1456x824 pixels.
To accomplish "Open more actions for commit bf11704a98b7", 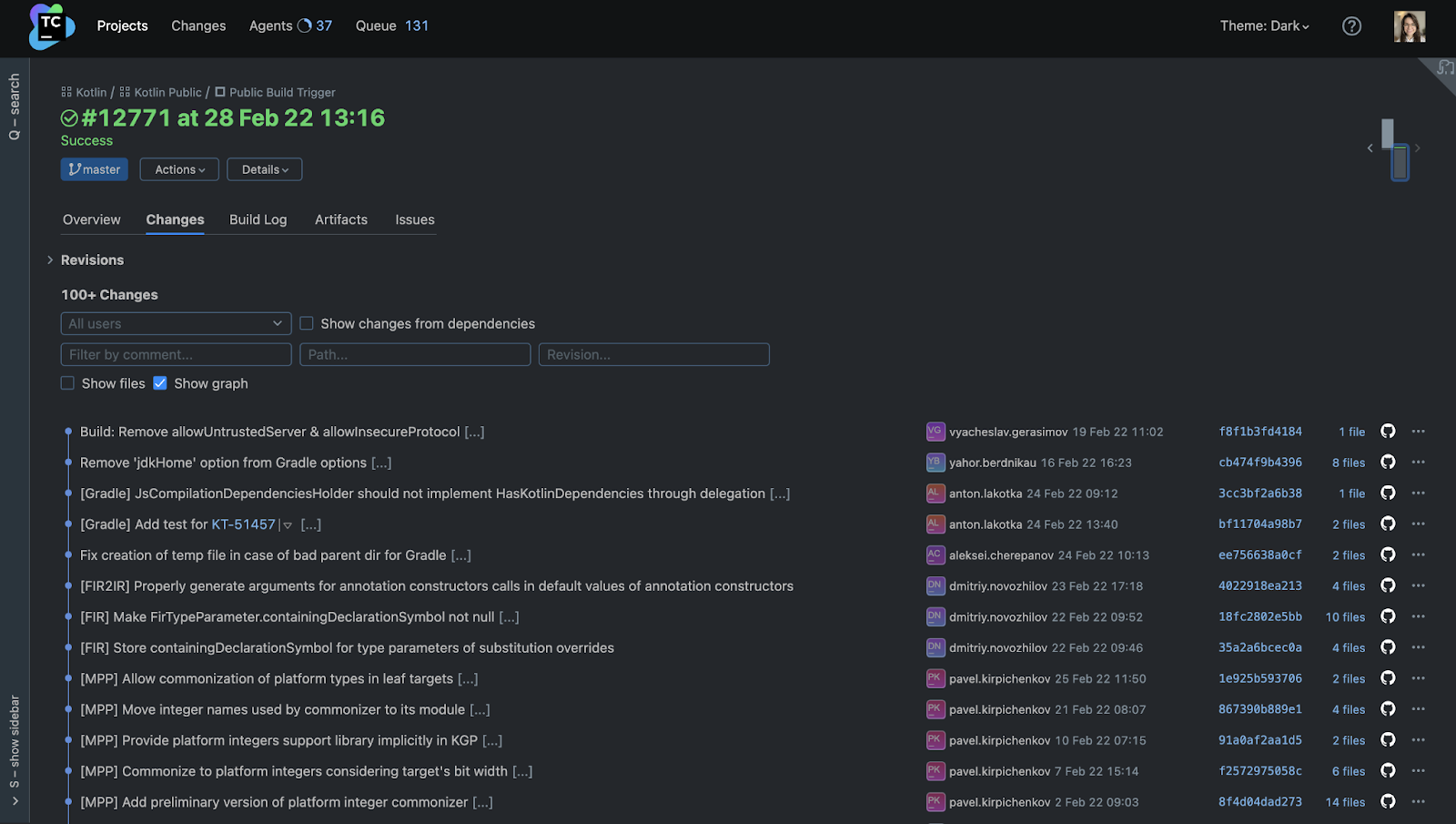I will click(x=1418, y=524).
